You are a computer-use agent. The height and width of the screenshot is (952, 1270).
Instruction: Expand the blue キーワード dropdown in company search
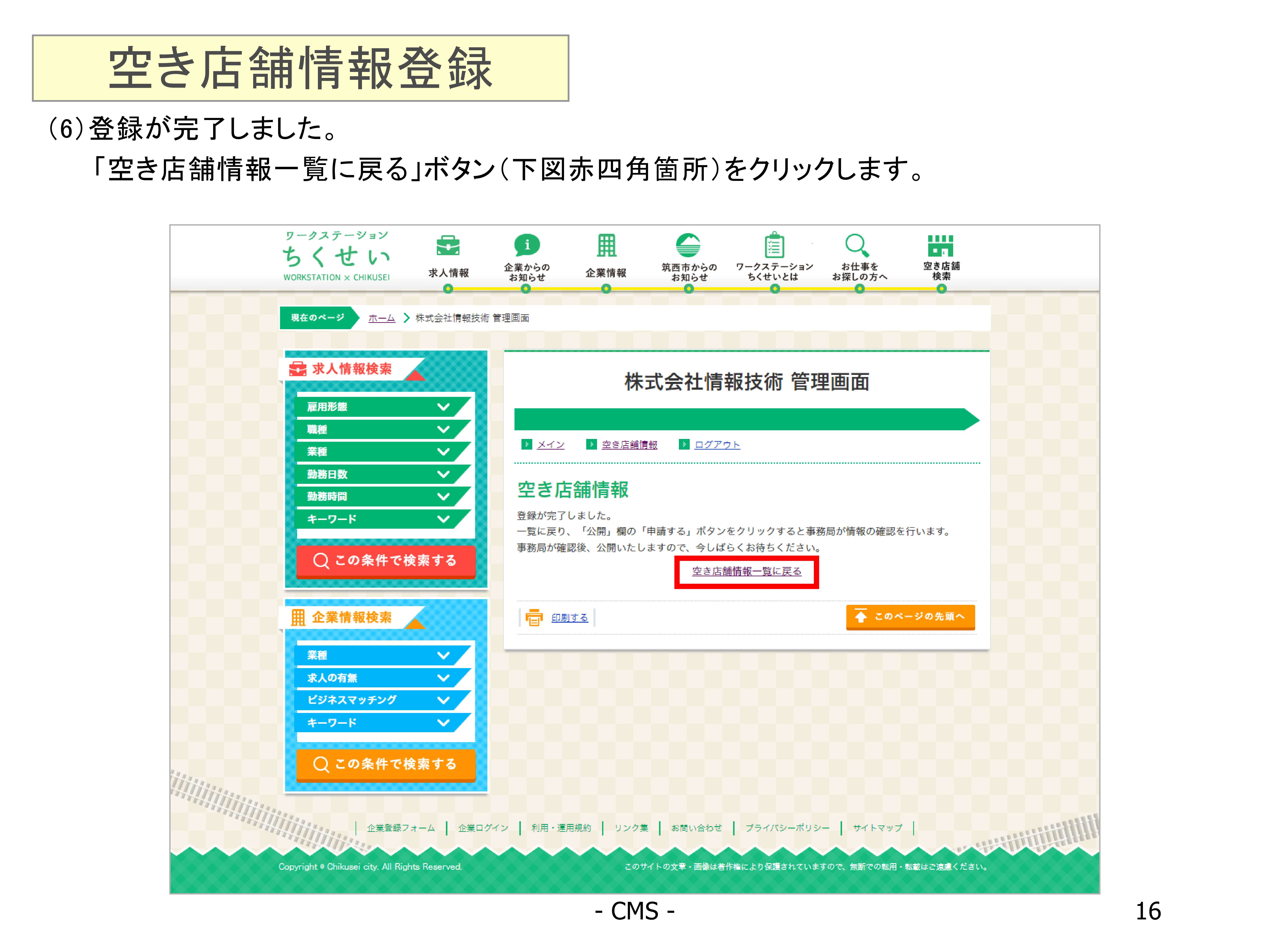[383, 722]
